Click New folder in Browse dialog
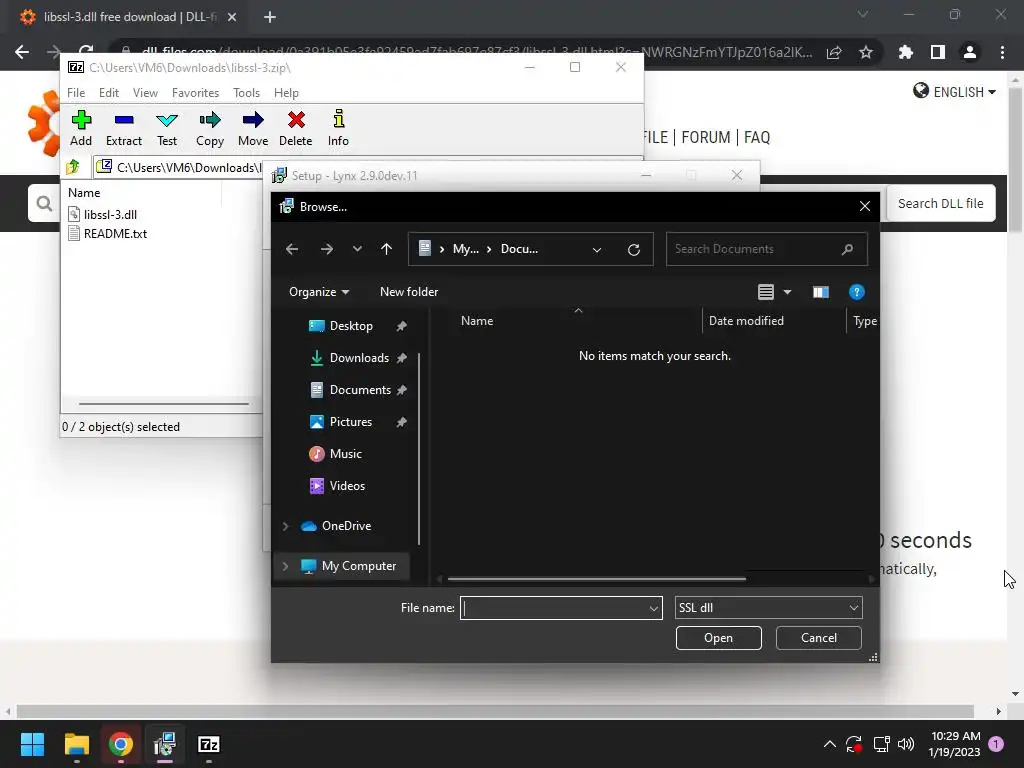1024x768 pixels. [409, 292]
